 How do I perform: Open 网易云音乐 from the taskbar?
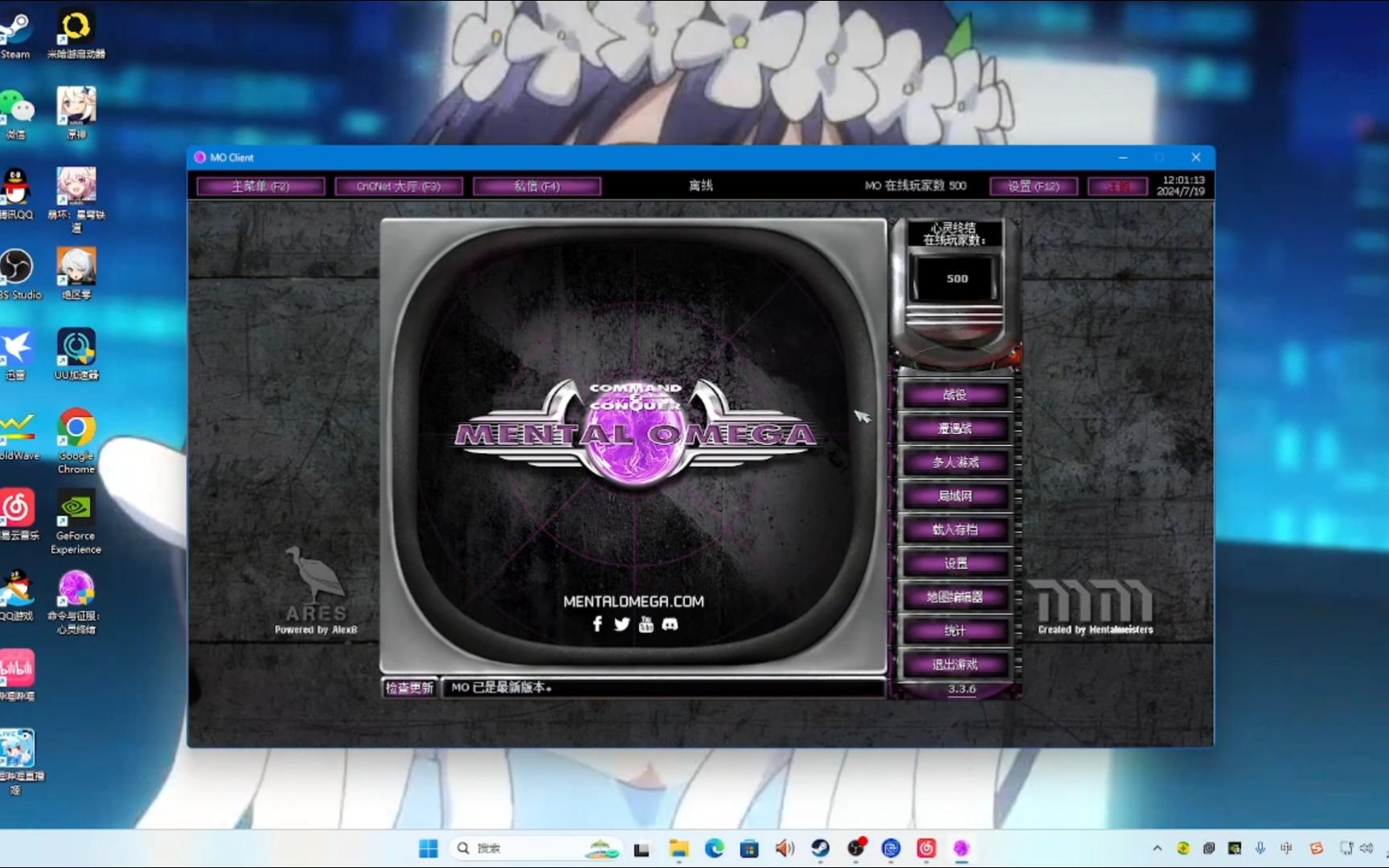(x=926, y=848)
